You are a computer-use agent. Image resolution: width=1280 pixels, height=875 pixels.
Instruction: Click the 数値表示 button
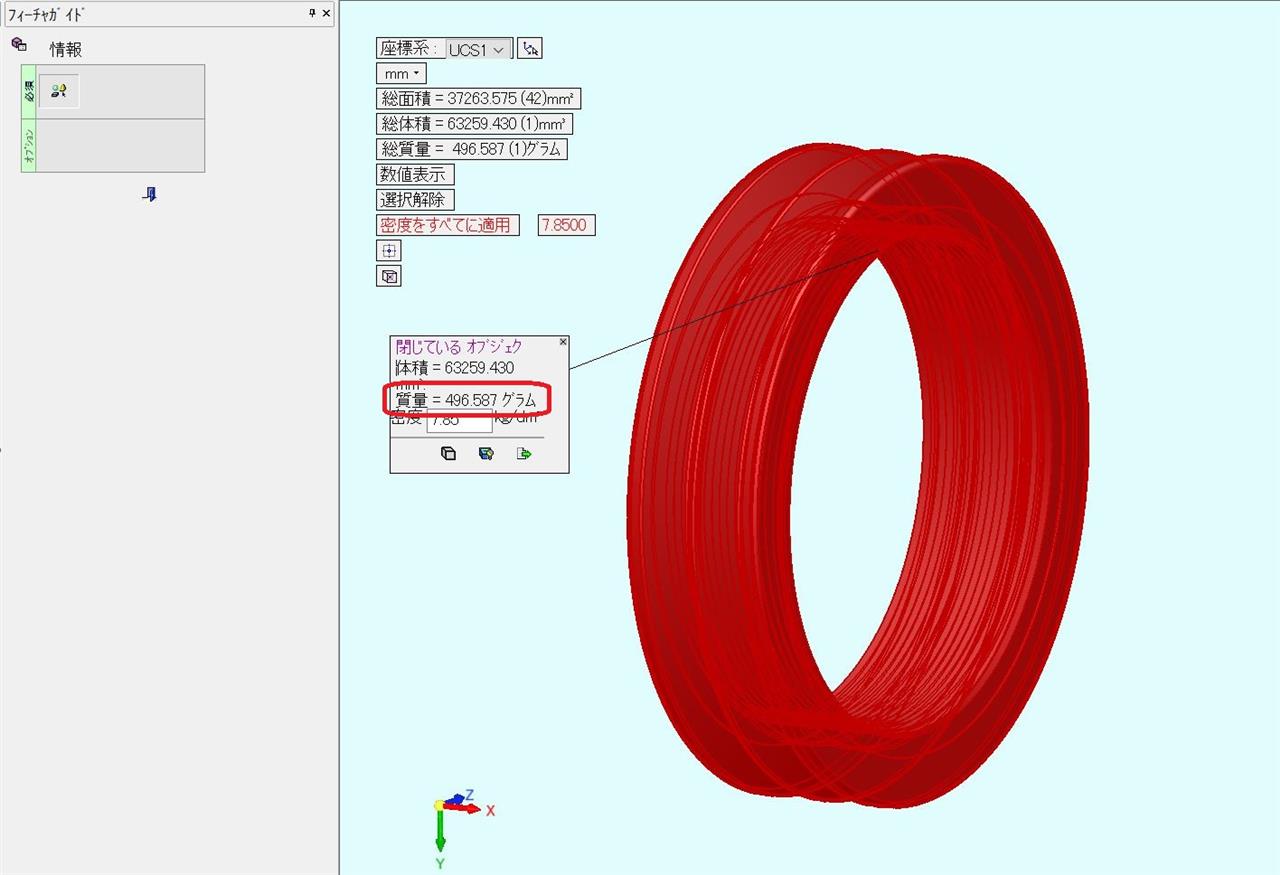415,174
